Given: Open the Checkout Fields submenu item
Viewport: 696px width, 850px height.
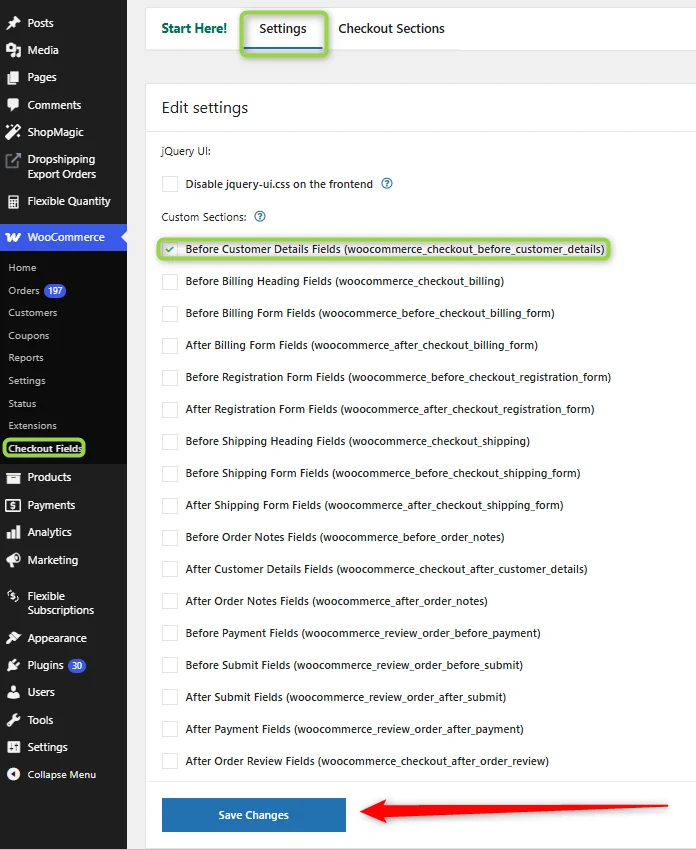Looking at the screenshot, I should 44,448.
